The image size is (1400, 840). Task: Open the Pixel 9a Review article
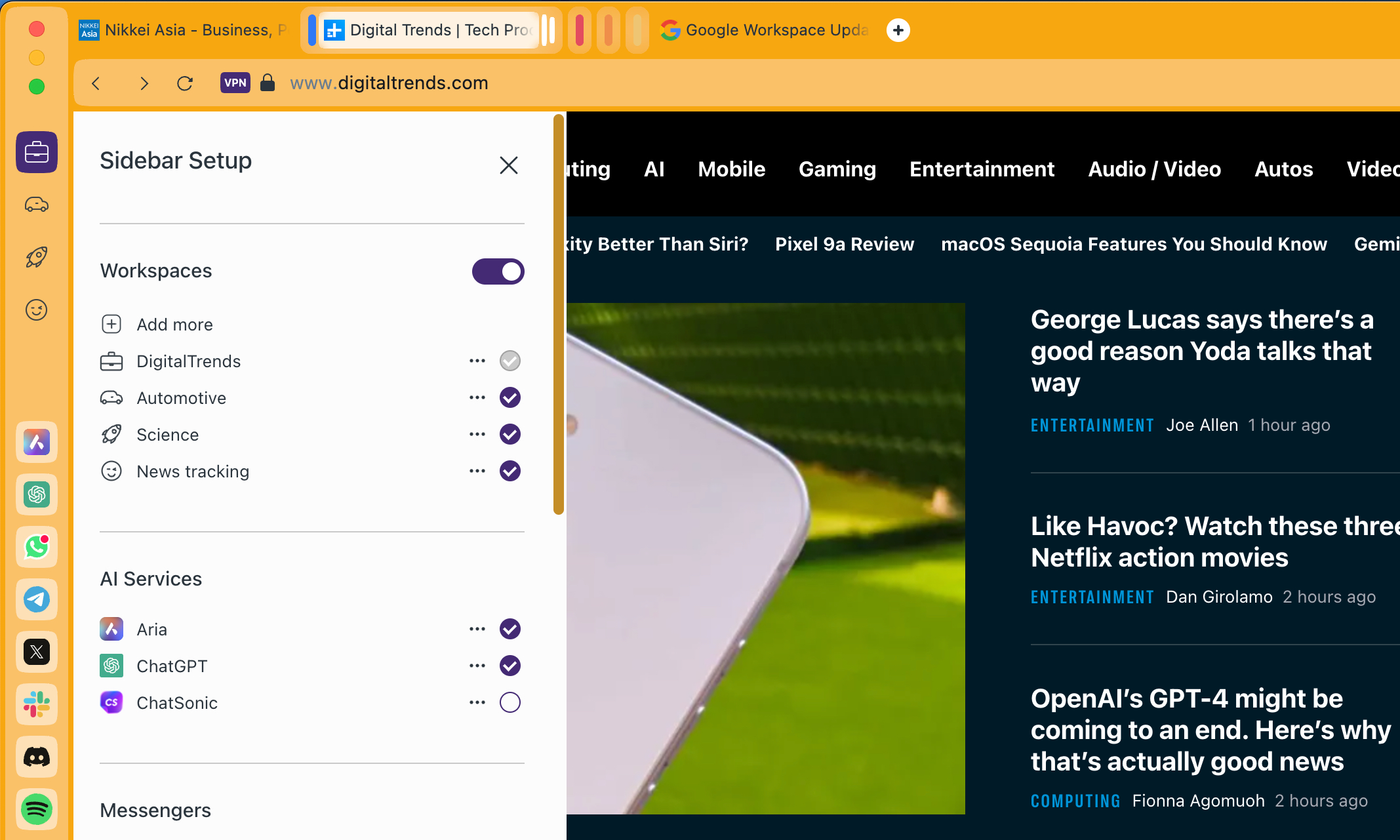pyautogui.click(x=845, y=243)
